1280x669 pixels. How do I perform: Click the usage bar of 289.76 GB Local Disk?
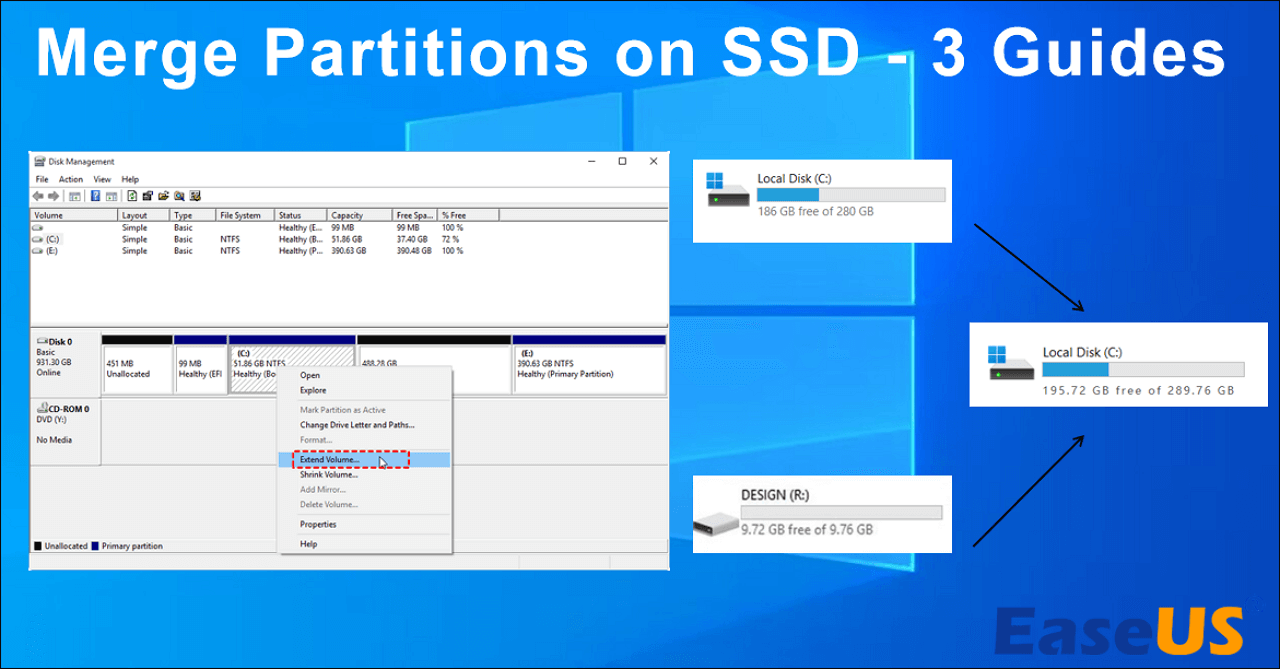coord(1143,369)
